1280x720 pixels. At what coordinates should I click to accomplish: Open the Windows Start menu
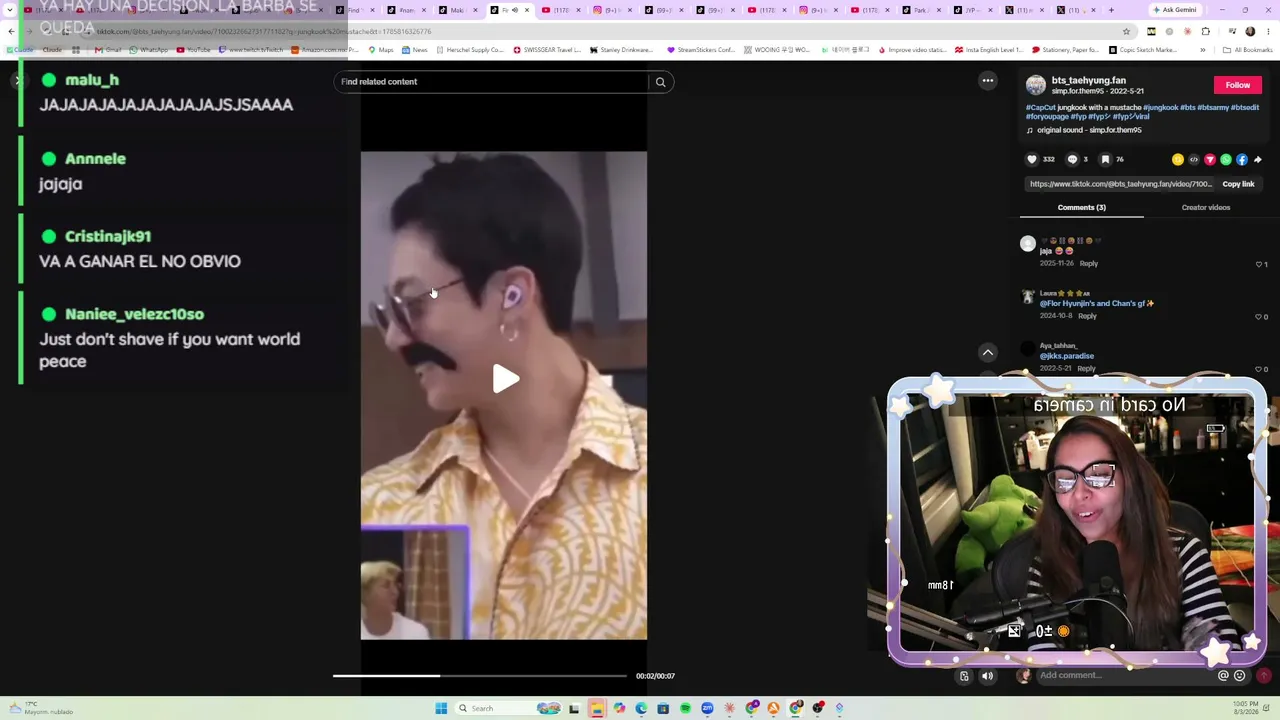coord(441,709)
